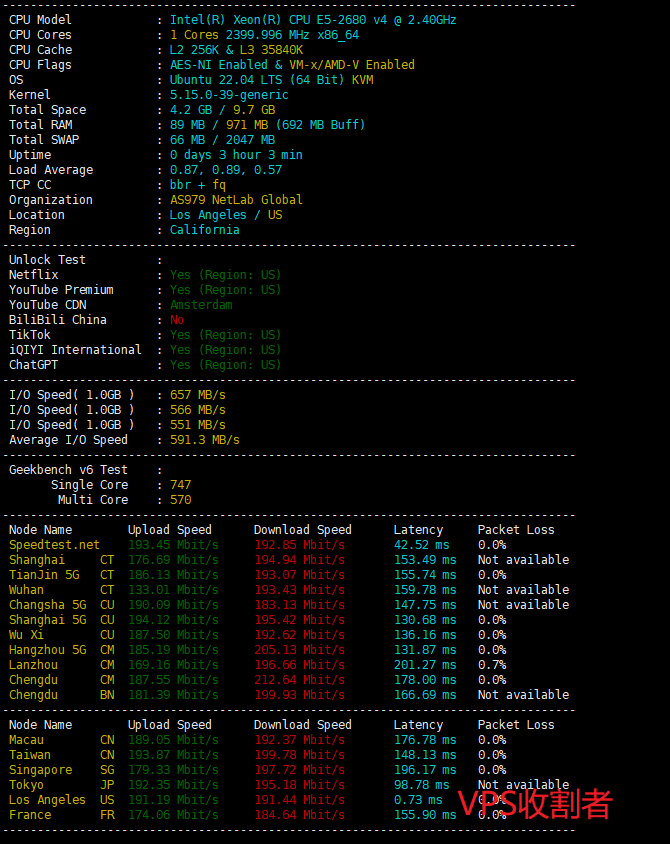Viewport: 670px width, 844px height.
Task: Click the CPU Model value Intel Xeon E5-2680
Action: (x=313, y=20)
